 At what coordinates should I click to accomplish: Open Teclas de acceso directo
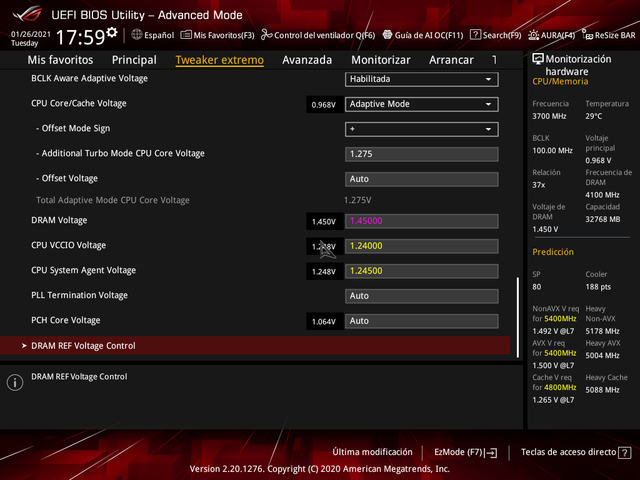pyautogui.click(x=569, y=452)
